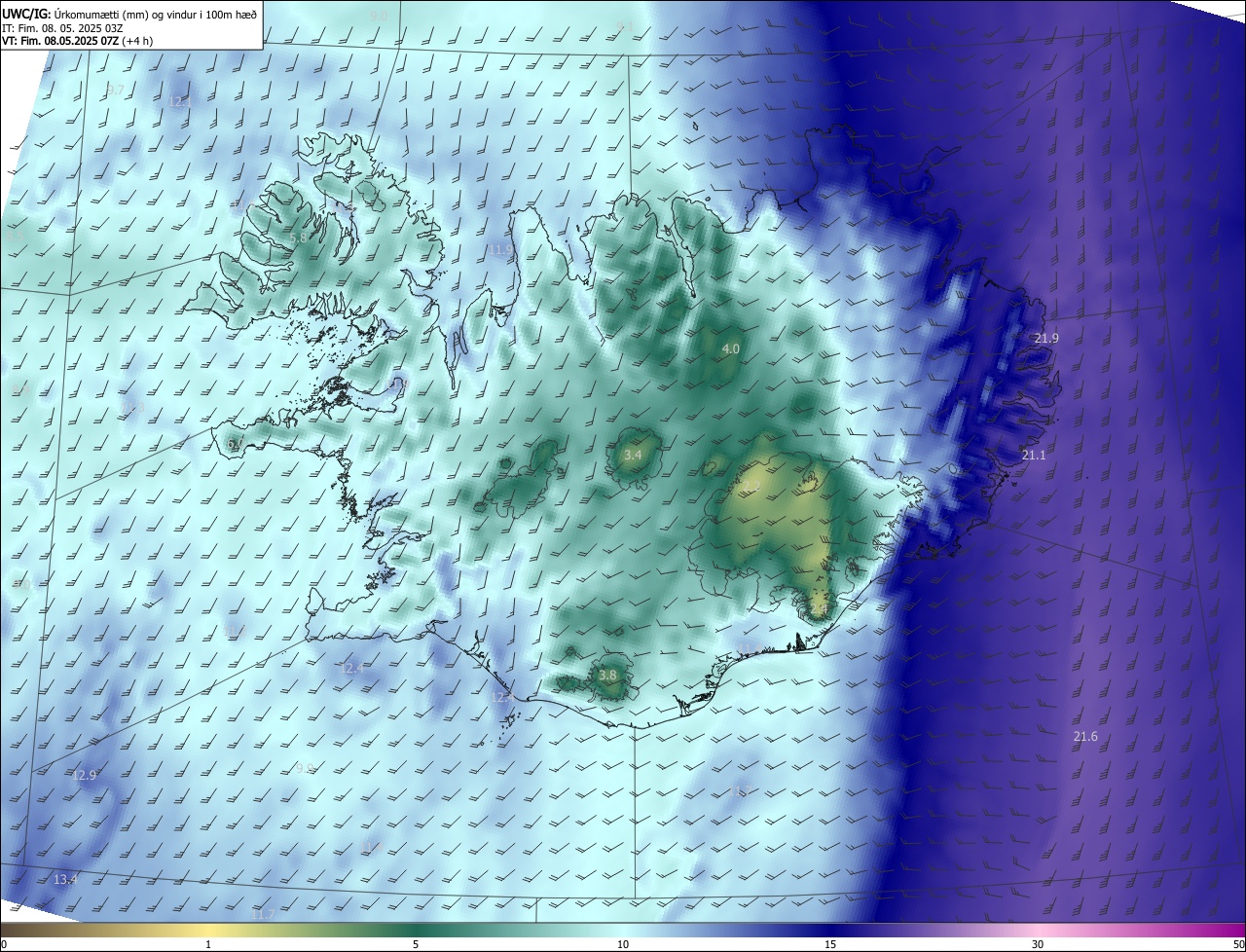The width and height of the screenshot is (1246, 952).
Task: Select the 'VT: Fim. 08.05.2025 07Z' line
Action: coord(77,41)
